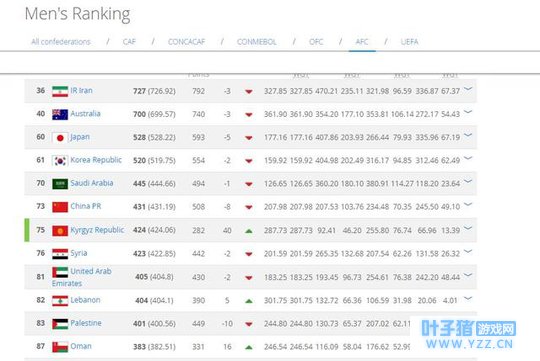
Task: Open the Japan team link
Action: tap(80, 137)
